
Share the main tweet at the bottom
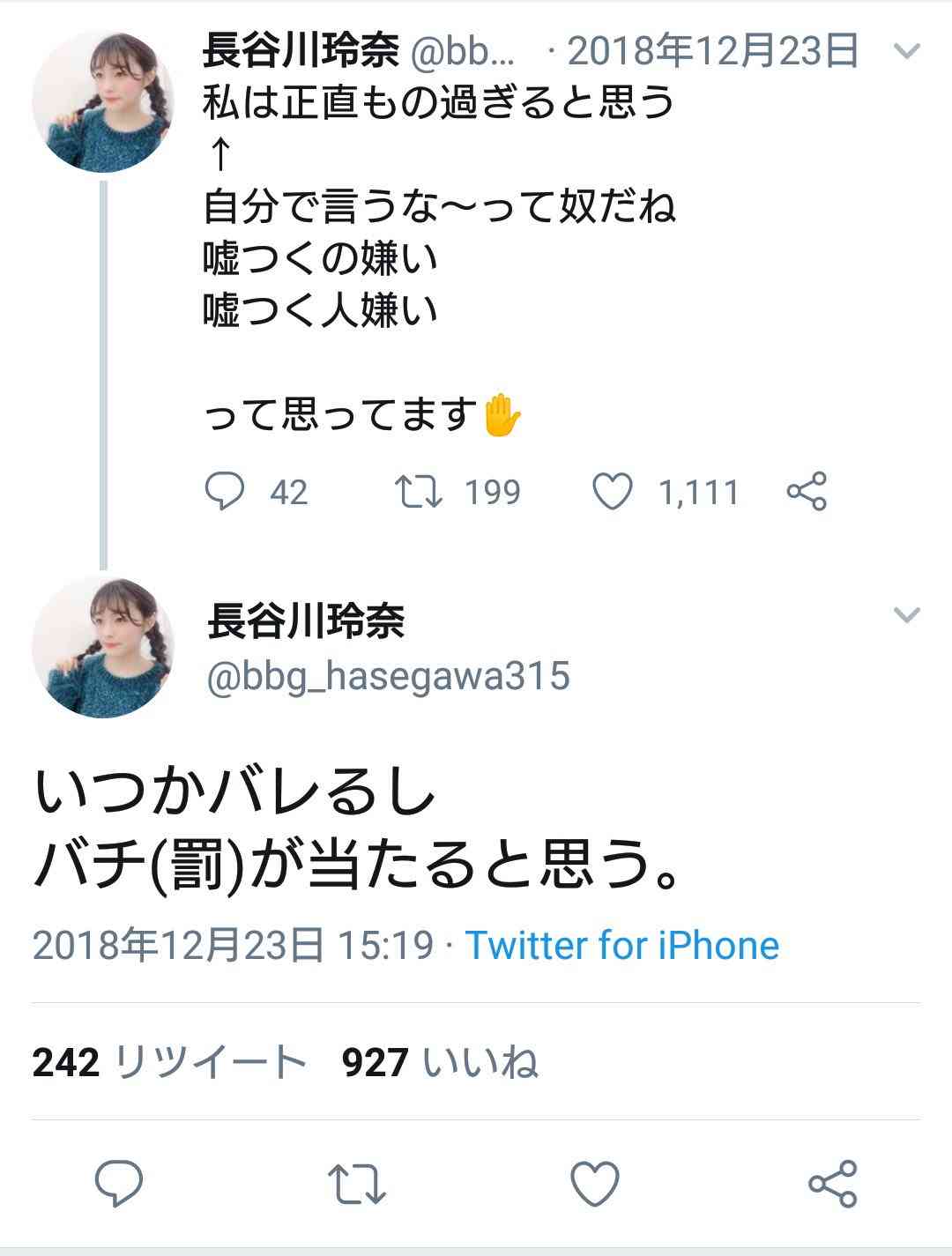pos(833,1183)
